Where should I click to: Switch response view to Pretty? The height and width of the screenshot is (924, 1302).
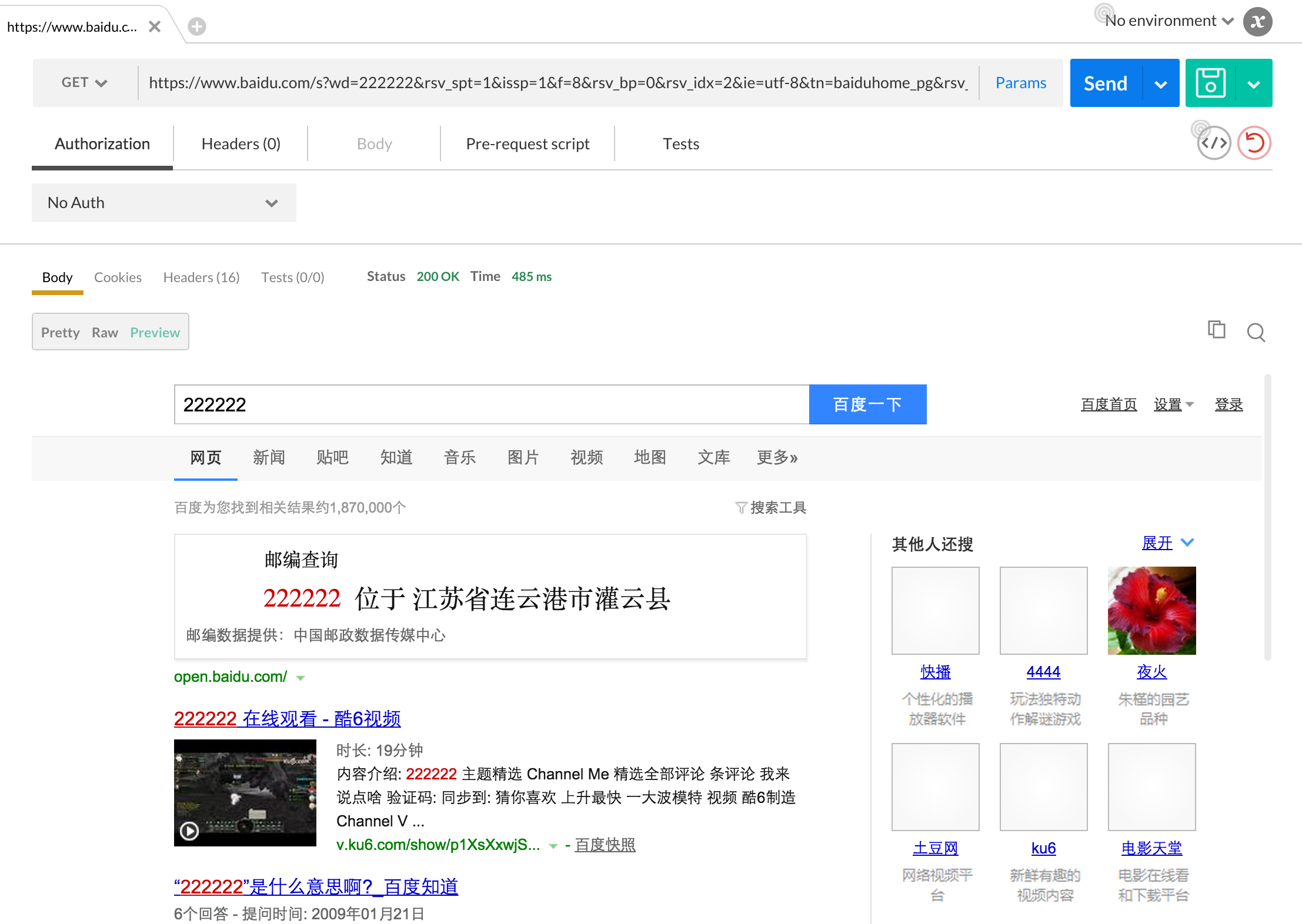[60, 333]
